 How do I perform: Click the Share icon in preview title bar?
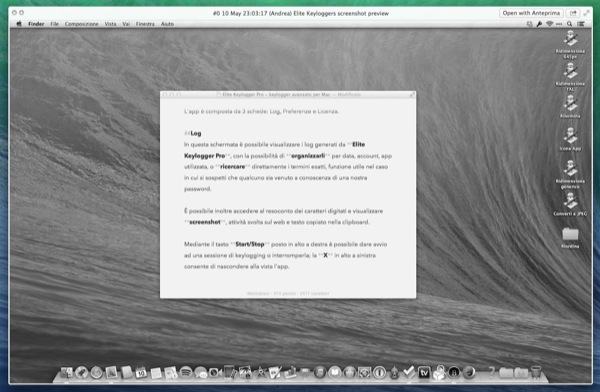[573, 13]
